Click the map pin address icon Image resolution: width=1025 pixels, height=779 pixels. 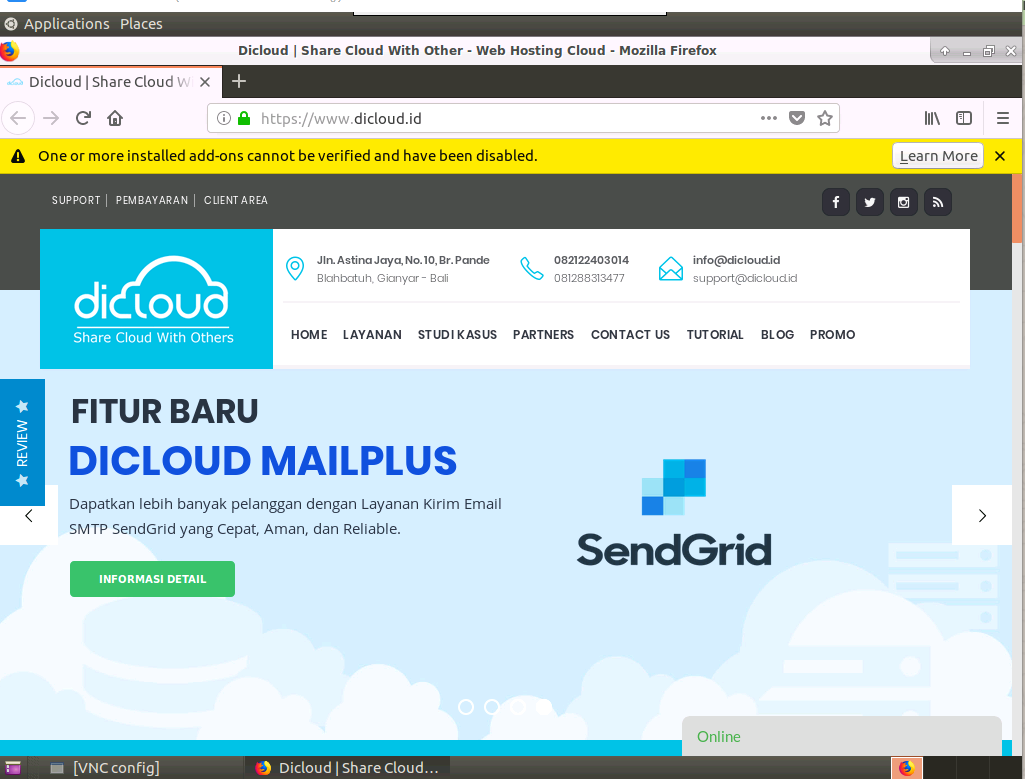pyautogui.click(x=295, y=269)
